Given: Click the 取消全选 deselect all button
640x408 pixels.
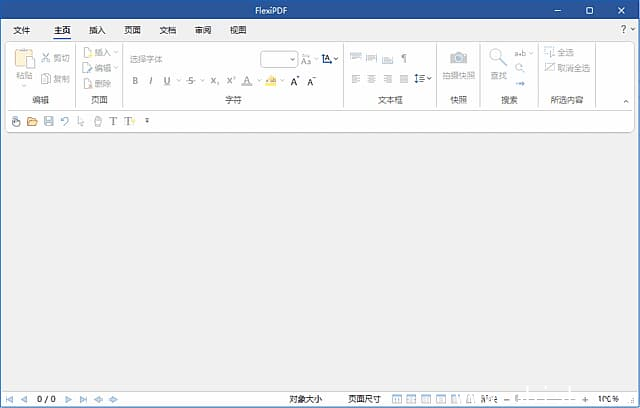Looking at the screenshot, I should click(567, 68).
